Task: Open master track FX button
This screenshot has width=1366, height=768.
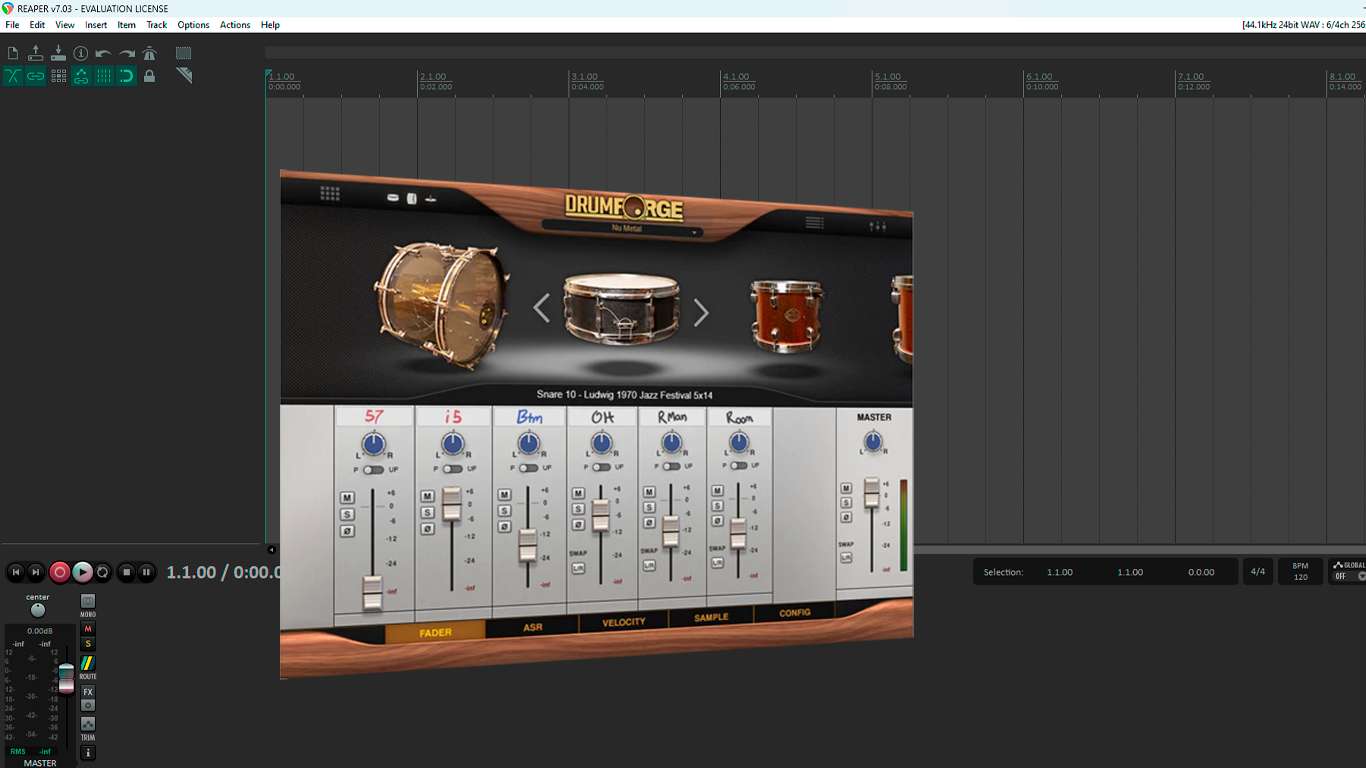Action: (88, 692)
